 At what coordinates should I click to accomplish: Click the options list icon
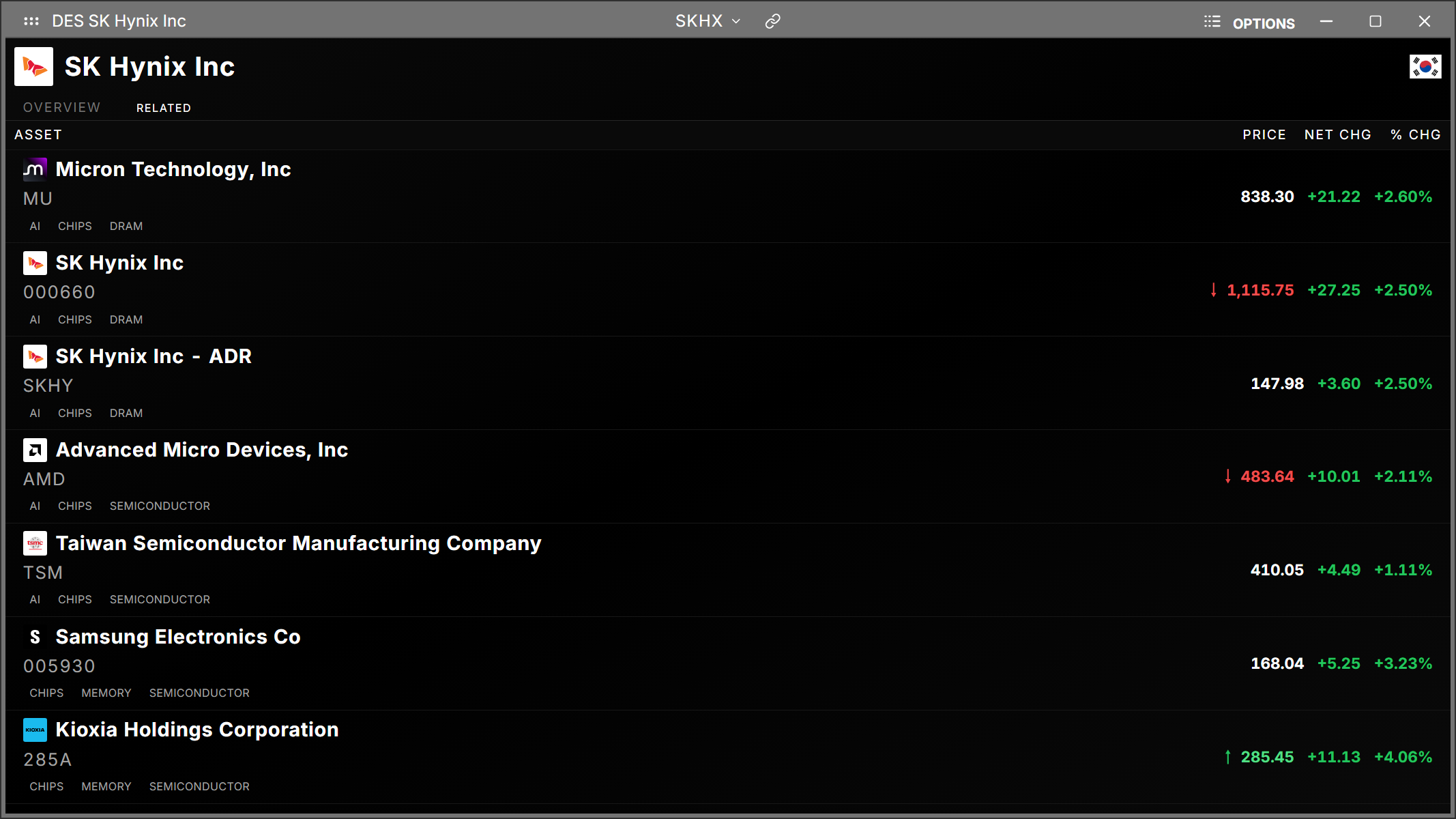click(x=1212, y=22)
